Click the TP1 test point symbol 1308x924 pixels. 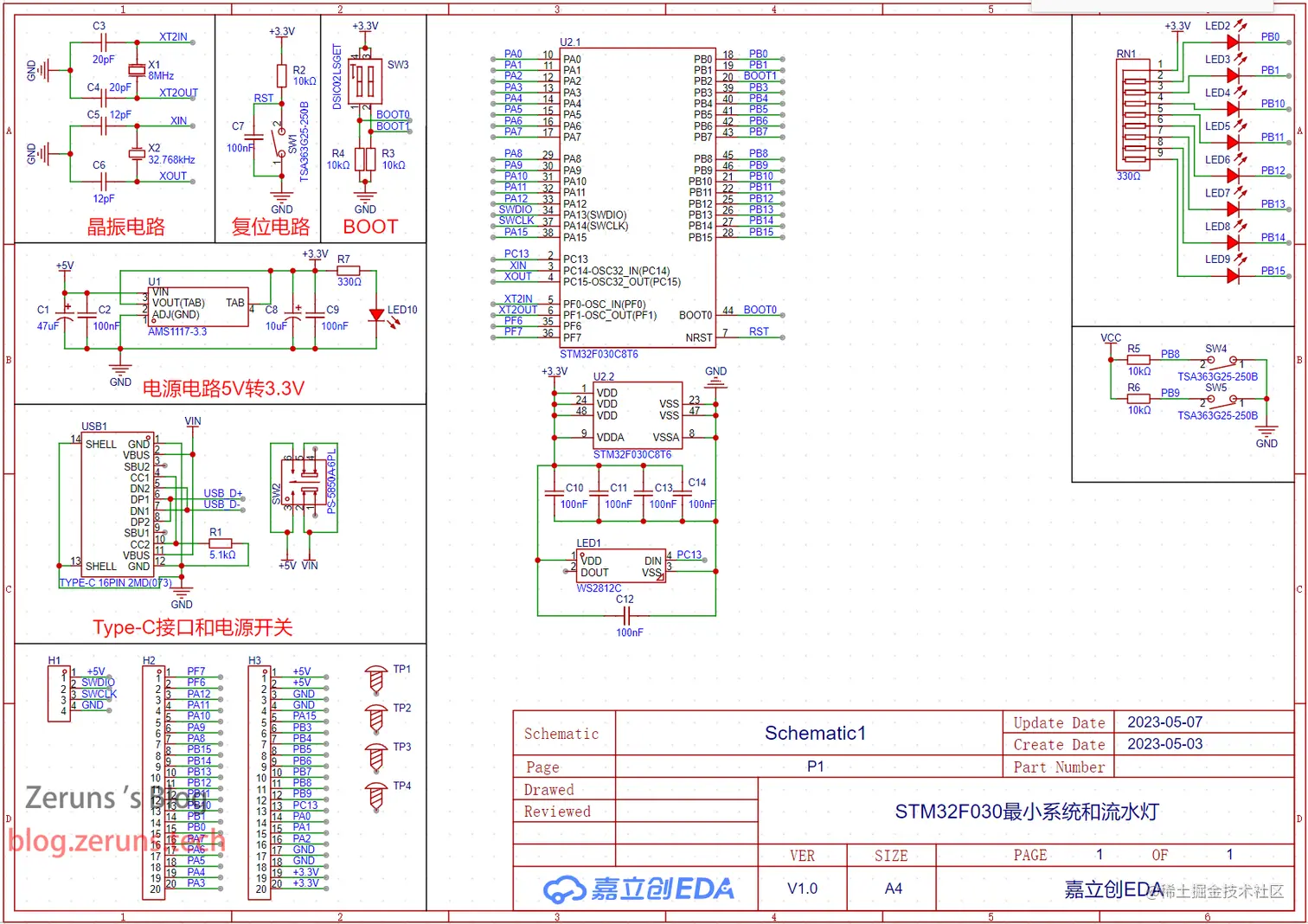pyautogui.click(x=375, y=680)
